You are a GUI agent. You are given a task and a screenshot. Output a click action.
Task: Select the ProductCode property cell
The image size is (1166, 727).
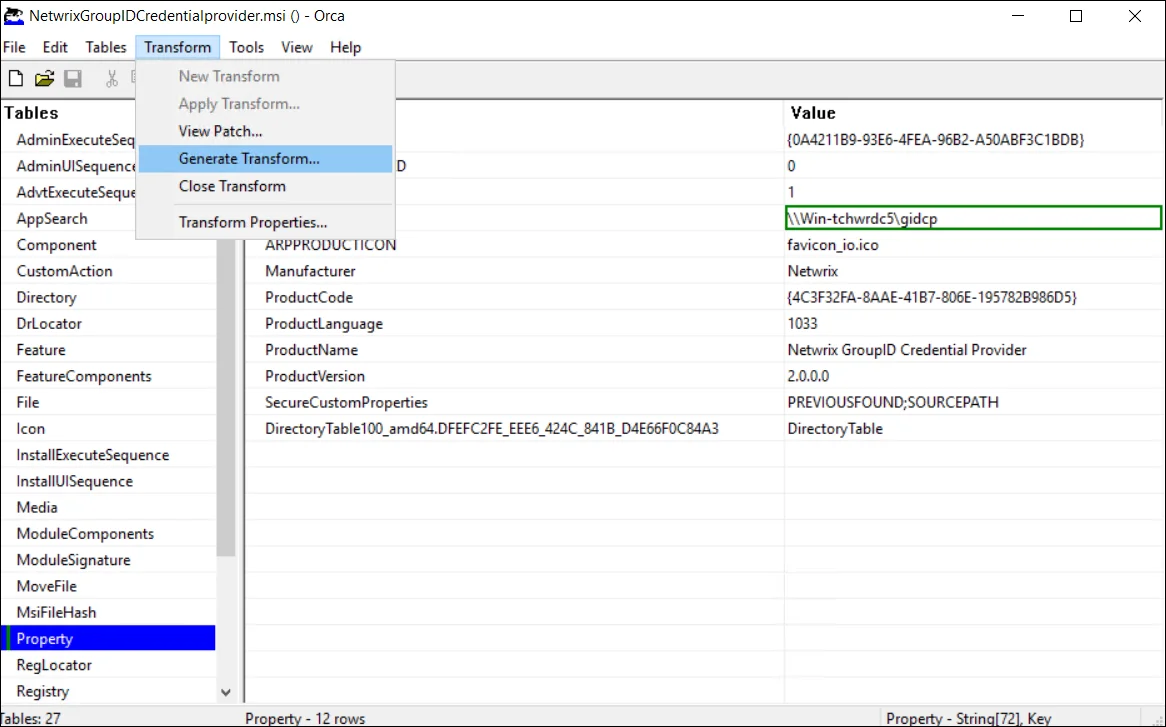click(x=309, y=297)
